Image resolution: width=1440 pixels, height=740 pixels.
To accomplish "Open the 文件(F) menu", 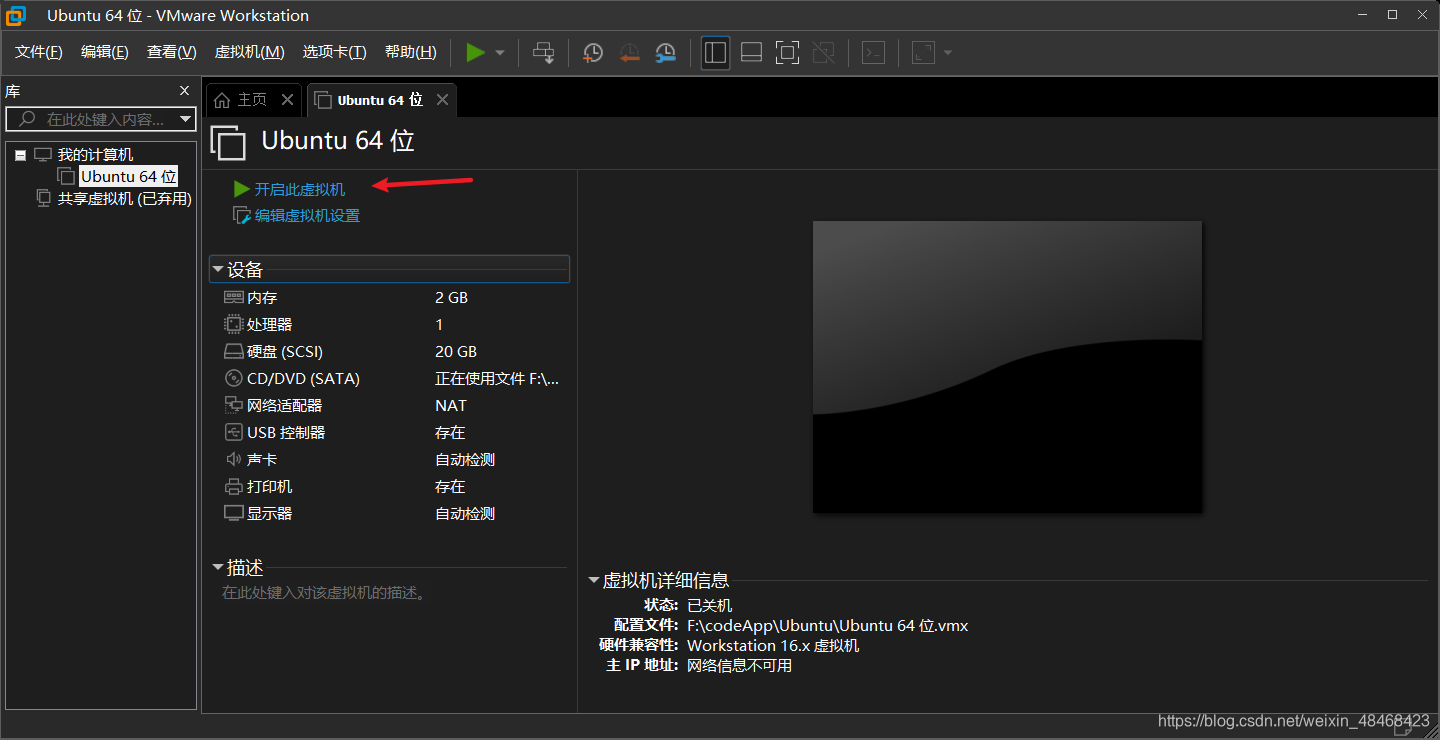I will [x=39, y=52].
